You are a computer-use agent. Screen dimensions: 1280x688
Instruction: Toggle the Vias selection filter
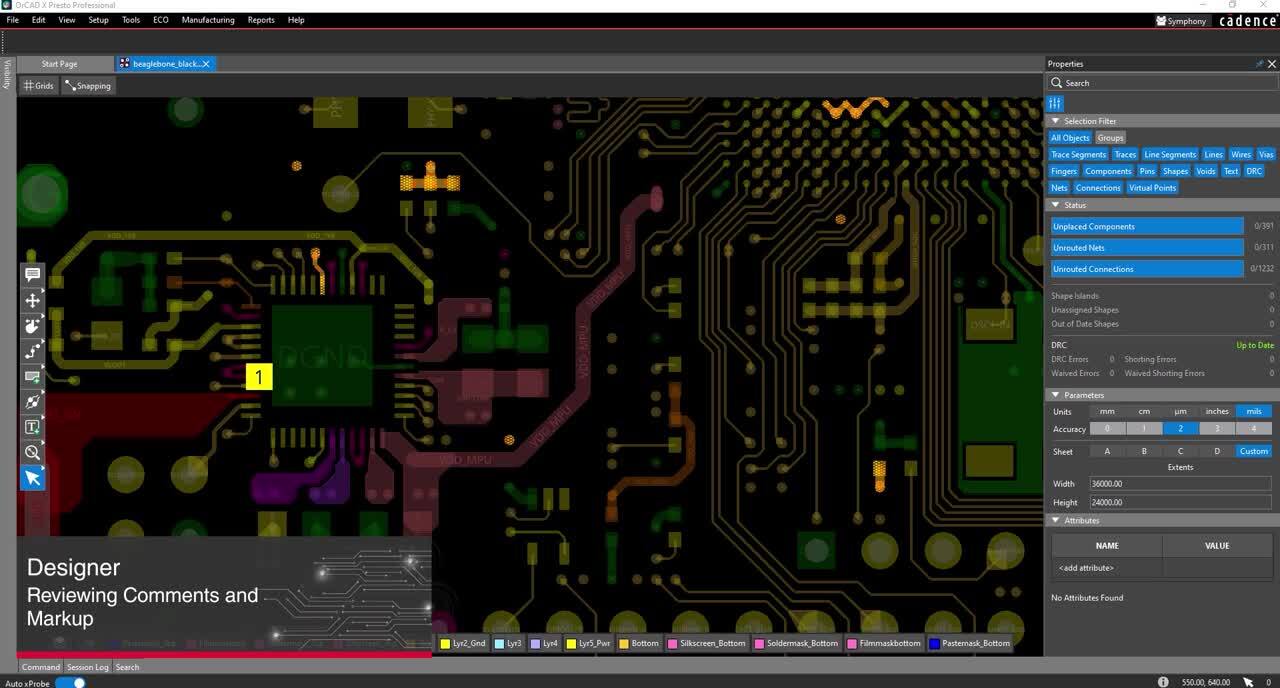[x=1265, y=155]
